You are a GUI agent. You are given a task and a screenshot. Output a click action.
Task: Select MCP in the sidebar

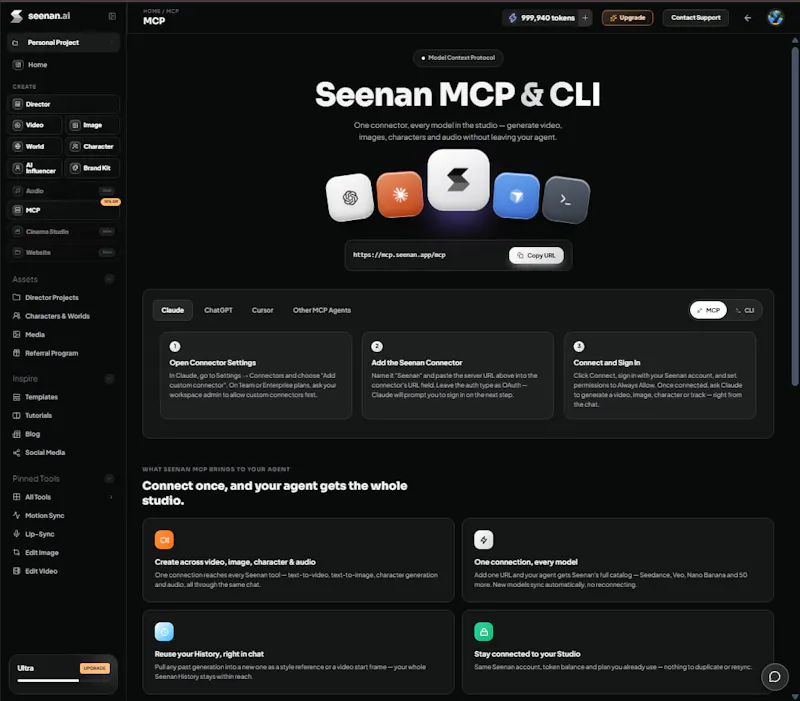(64, 210)
